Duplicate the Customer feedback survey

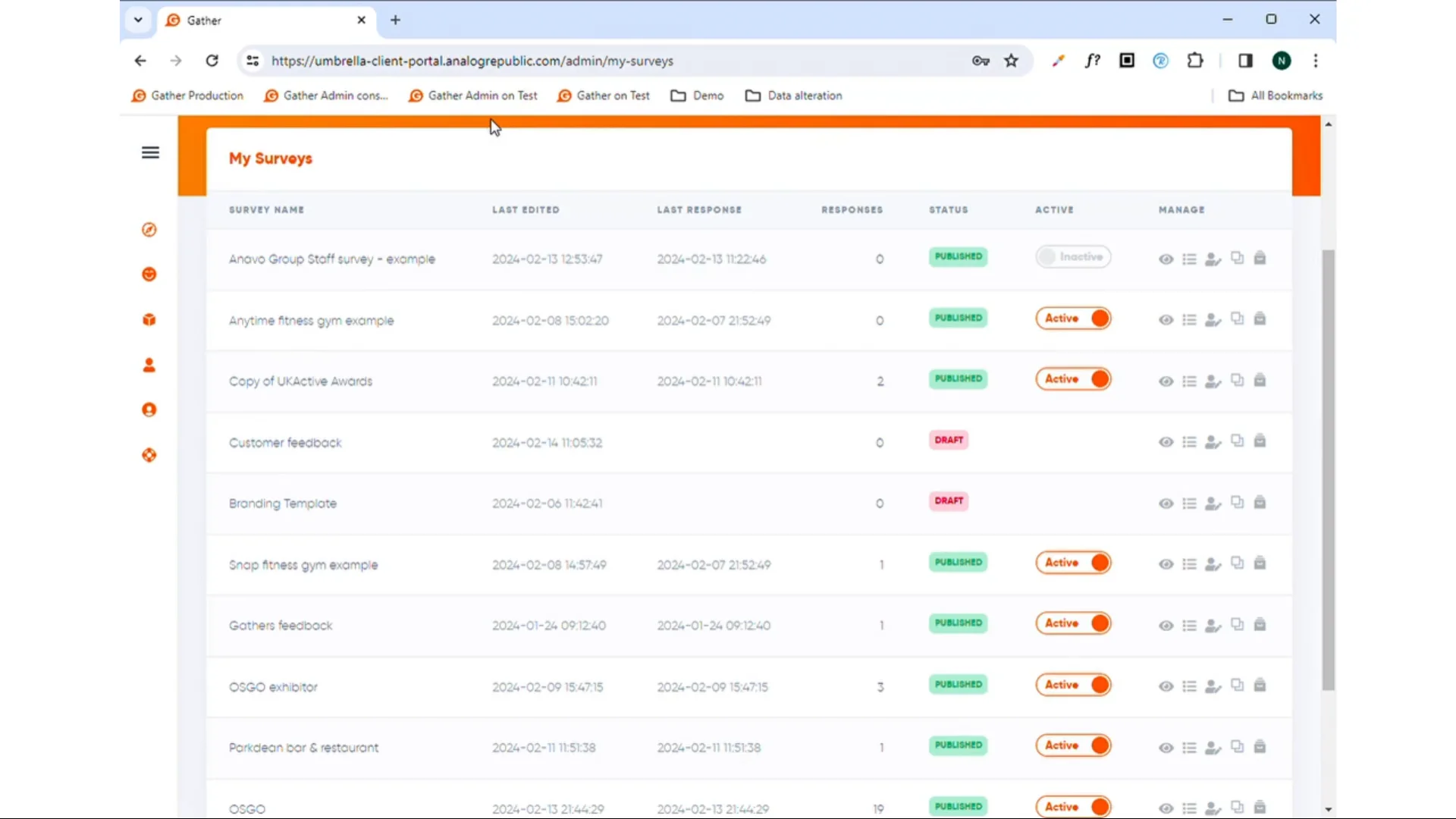(1236, 441)
